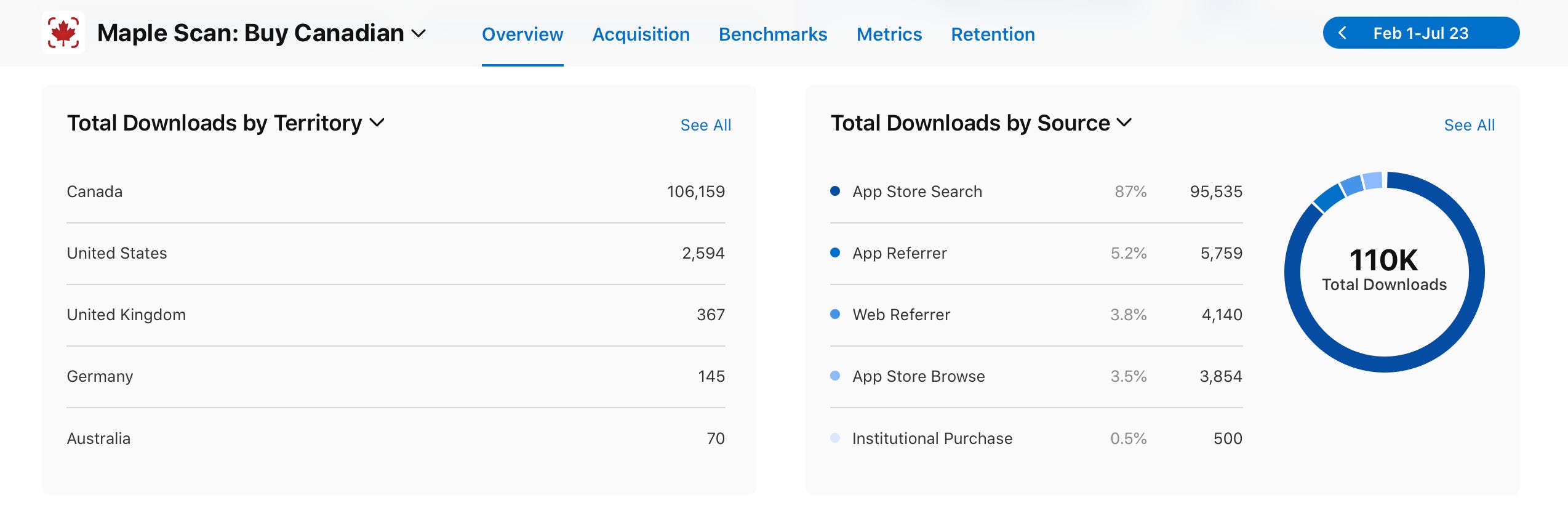Switch to the Acquisition tab
Viewport: 1568px width, 516px height.
click(x=641, y=34)
